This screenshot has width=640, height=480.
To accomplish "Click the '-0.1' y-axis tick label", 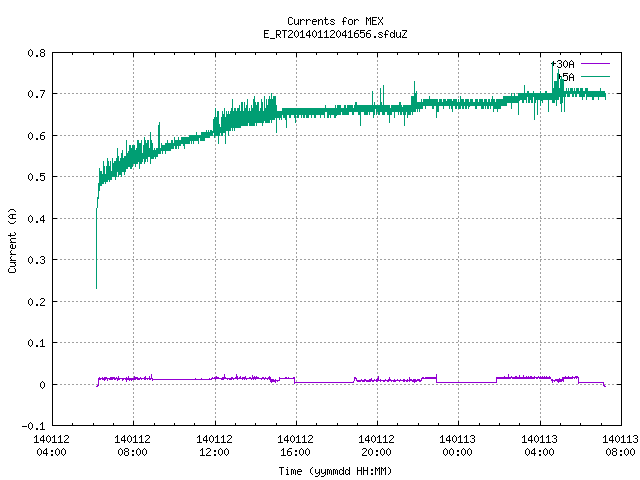I will click(33, 426).
